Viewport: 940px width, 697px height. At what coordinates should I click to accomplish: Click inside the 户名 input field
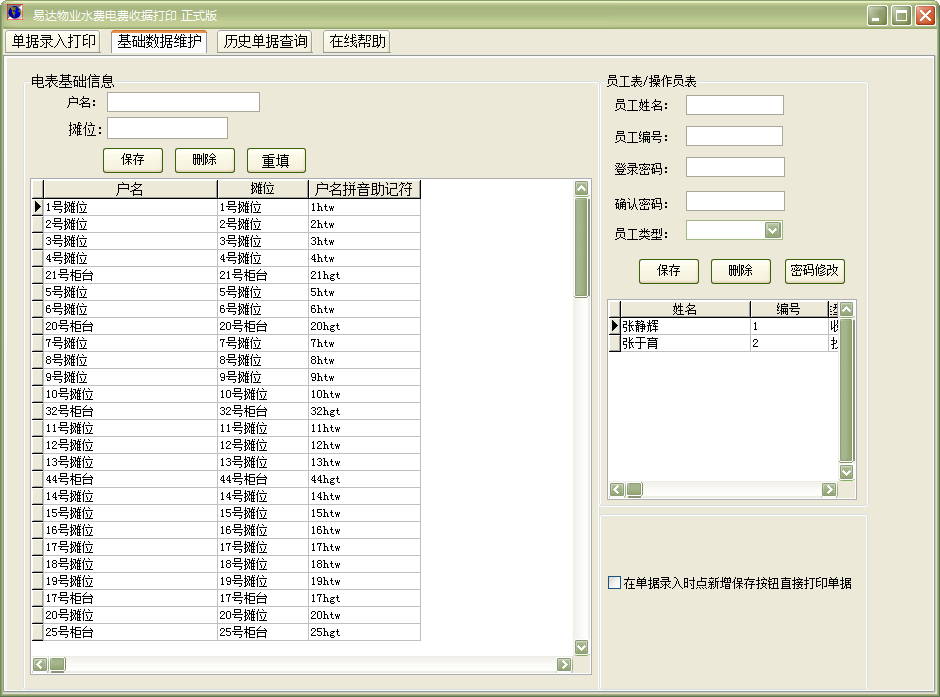tap(183, 101)
